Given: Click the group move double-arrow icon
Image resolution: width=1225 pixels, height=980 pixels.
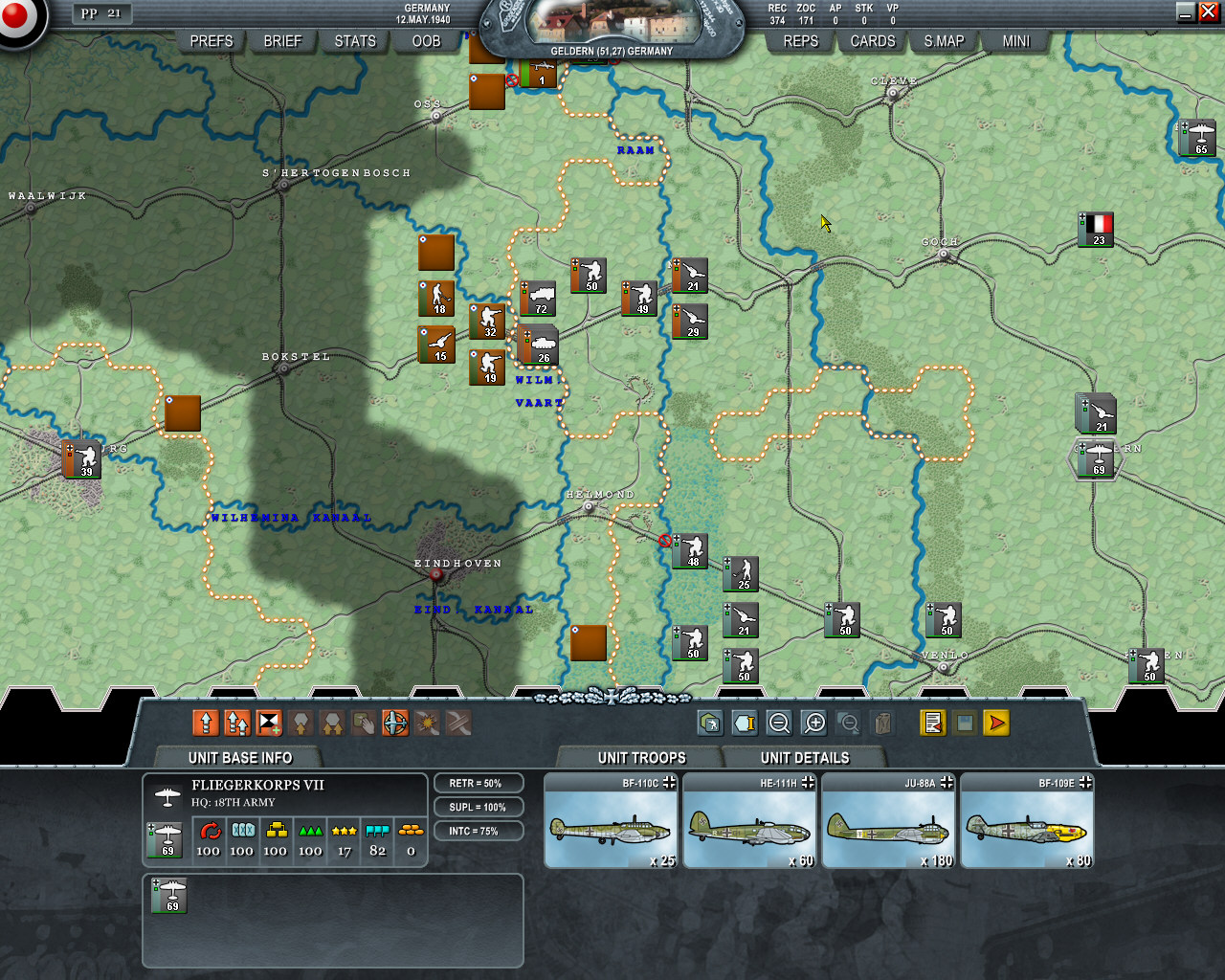Looking at the screenshot, I should click(237, 723).
